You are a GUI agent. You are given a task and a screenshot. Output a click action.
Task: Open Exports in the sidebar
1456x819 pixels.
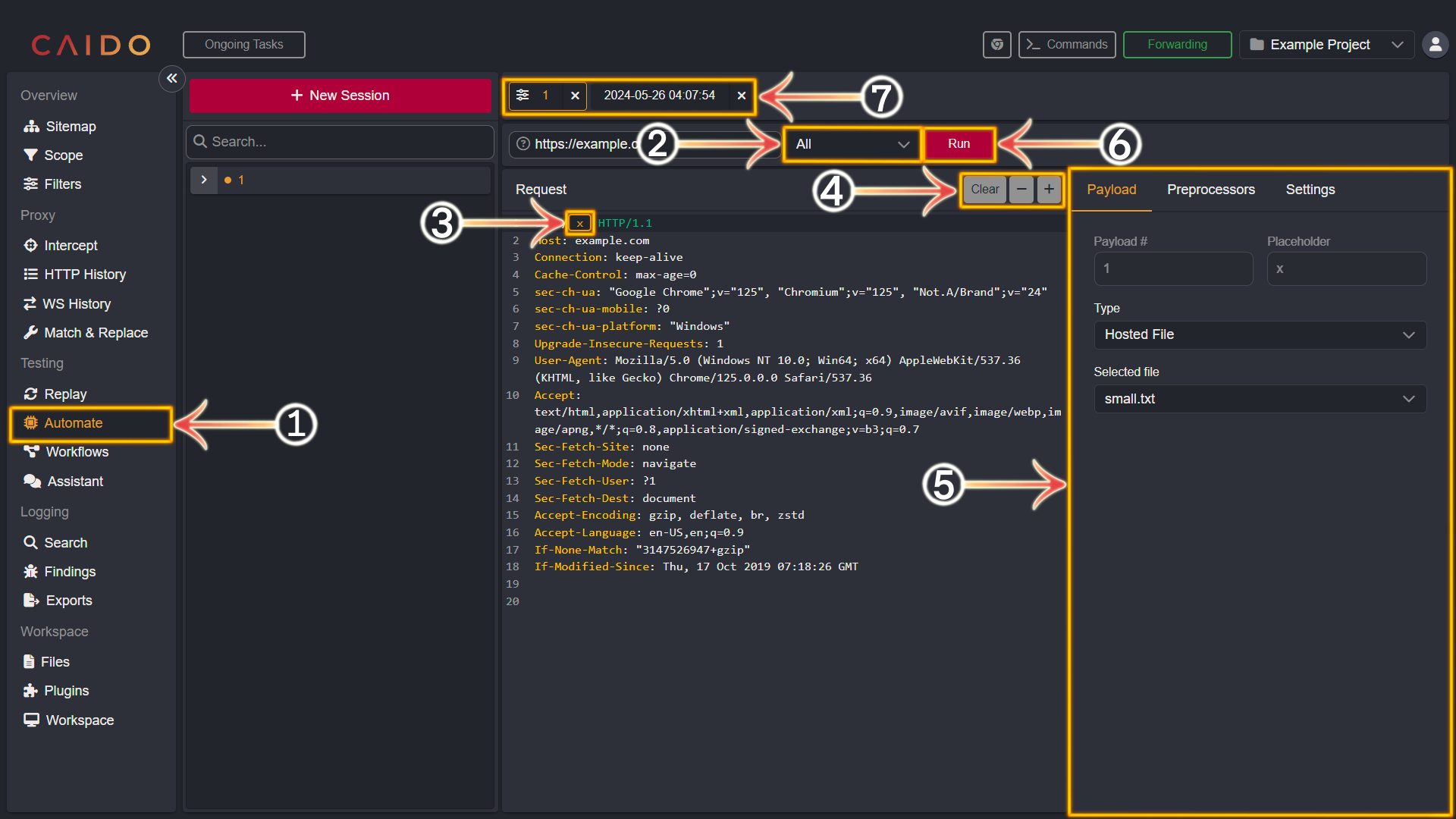point(58,601)
